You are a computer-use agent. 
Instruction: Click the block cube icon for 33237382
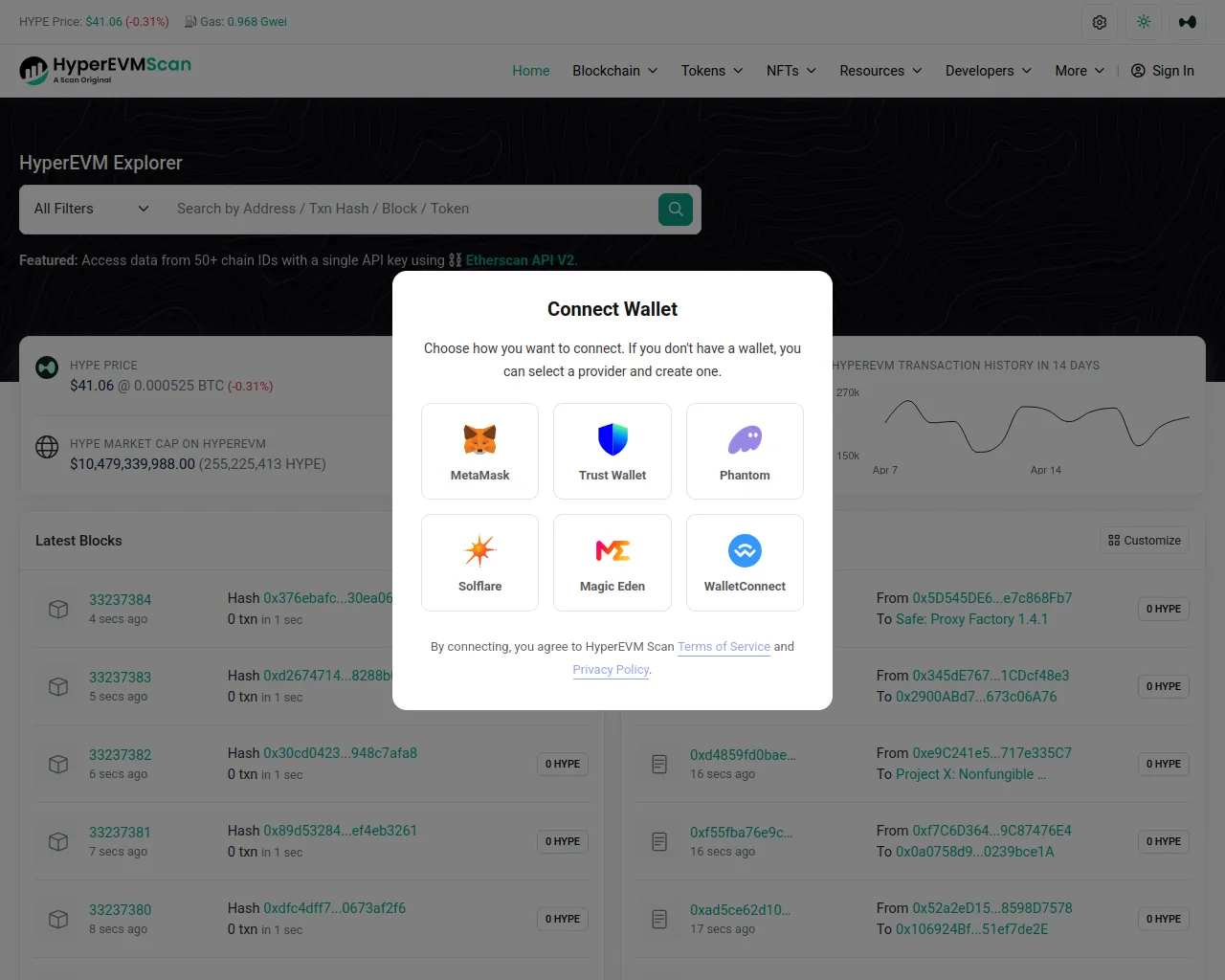pyautogui.click(x=58, y=764)
